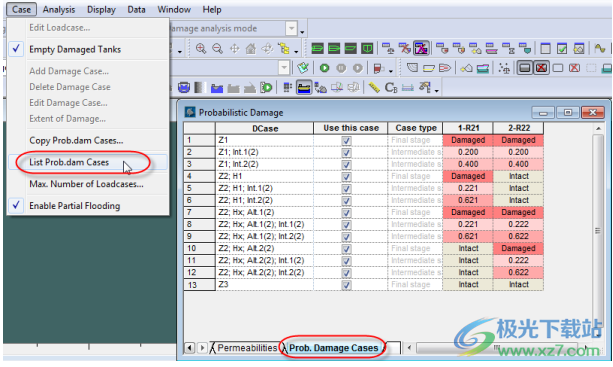613x367 pixels.
Task: Open the Data menu
Action: click(136, 9)
